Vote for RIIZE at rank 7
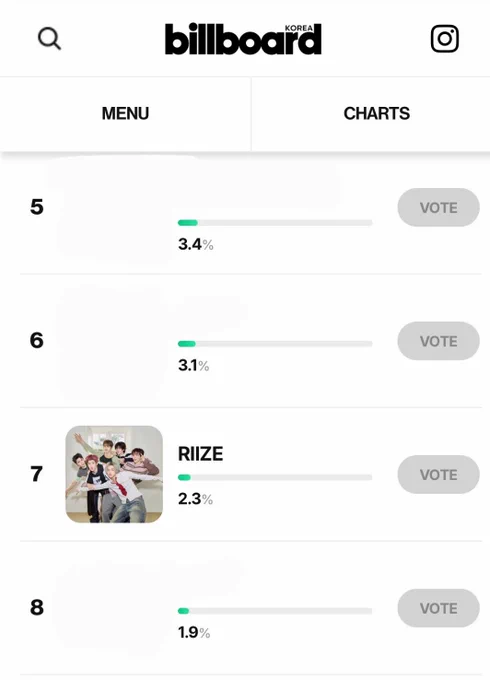The image size is (490, 680). tap(438, 474)
